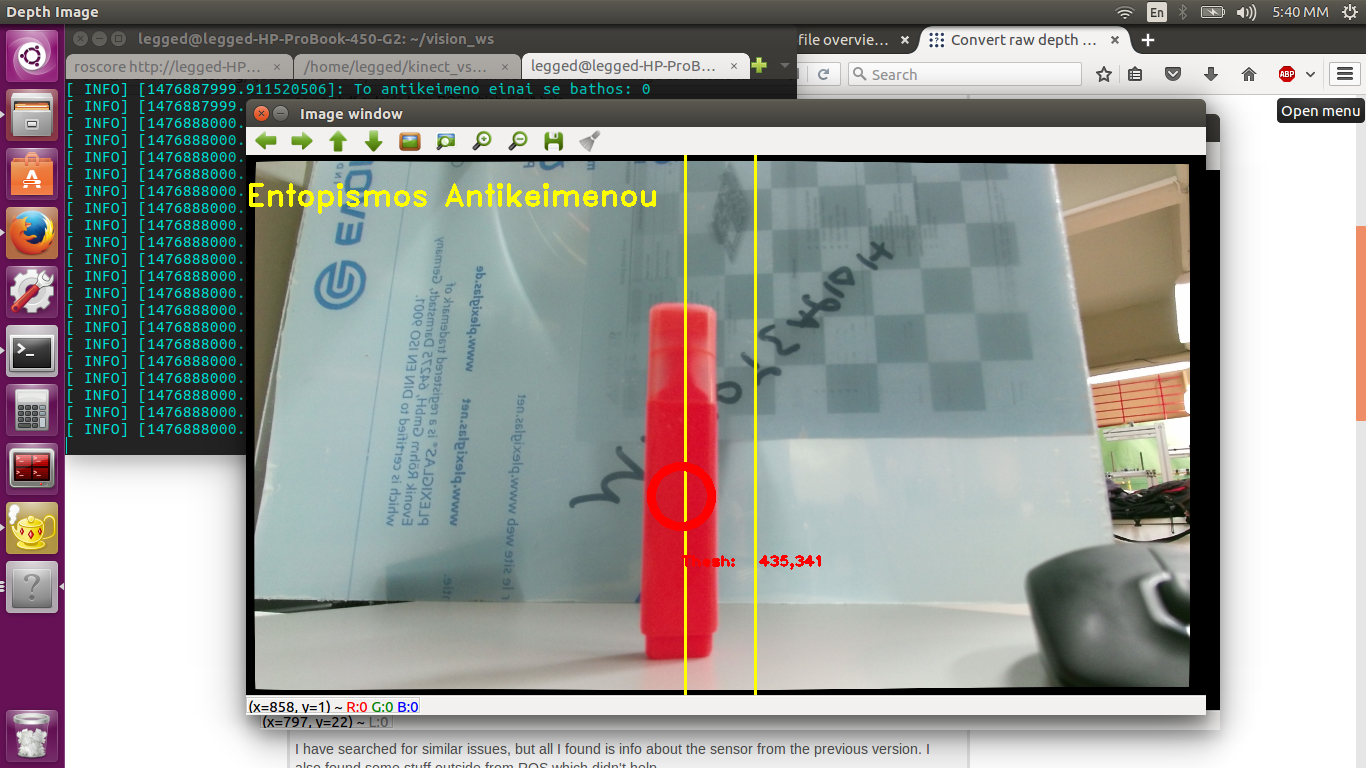Go to Firefox home page icon
Screen dimensions: 1366x768
1249,74
